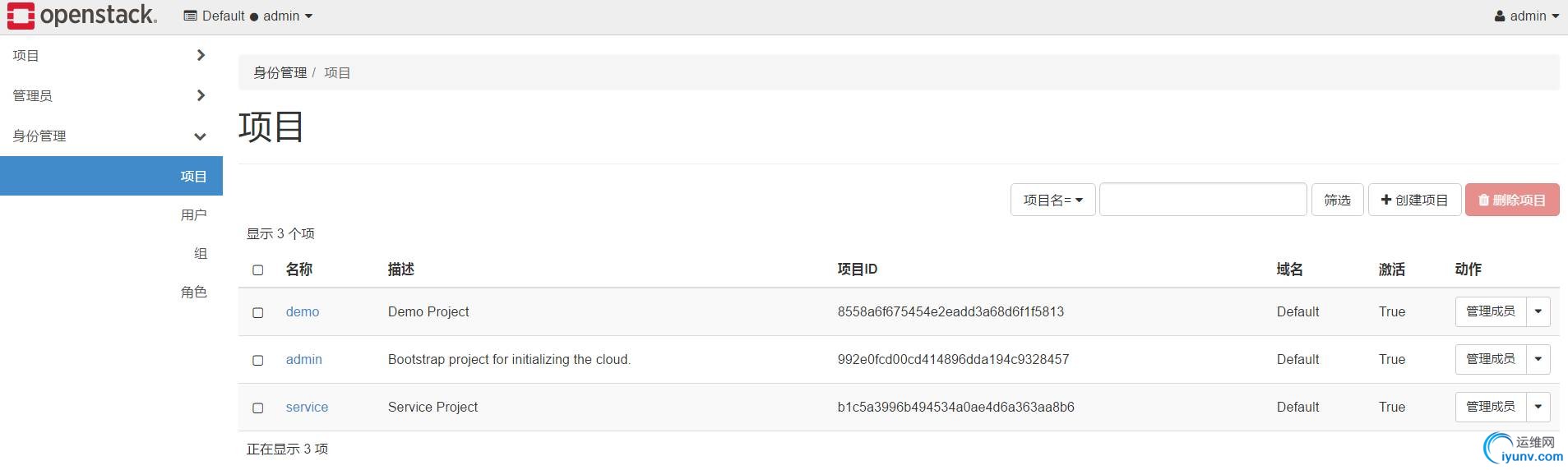Click the 创建项目 plus button

1414,200
